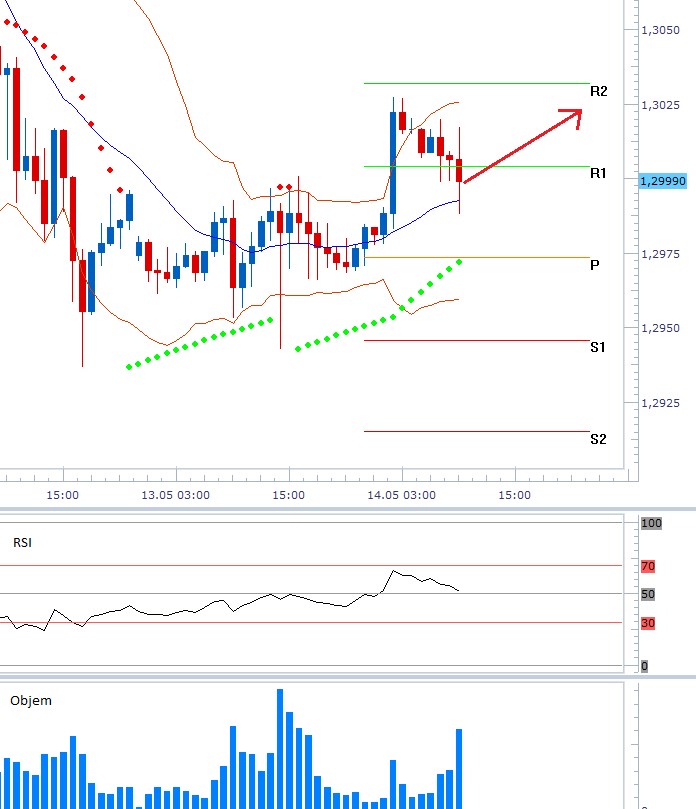Viewport: 696px width, 809px height.
Task: Click the RSI 100 scale tag
Action: coord(651,523)
